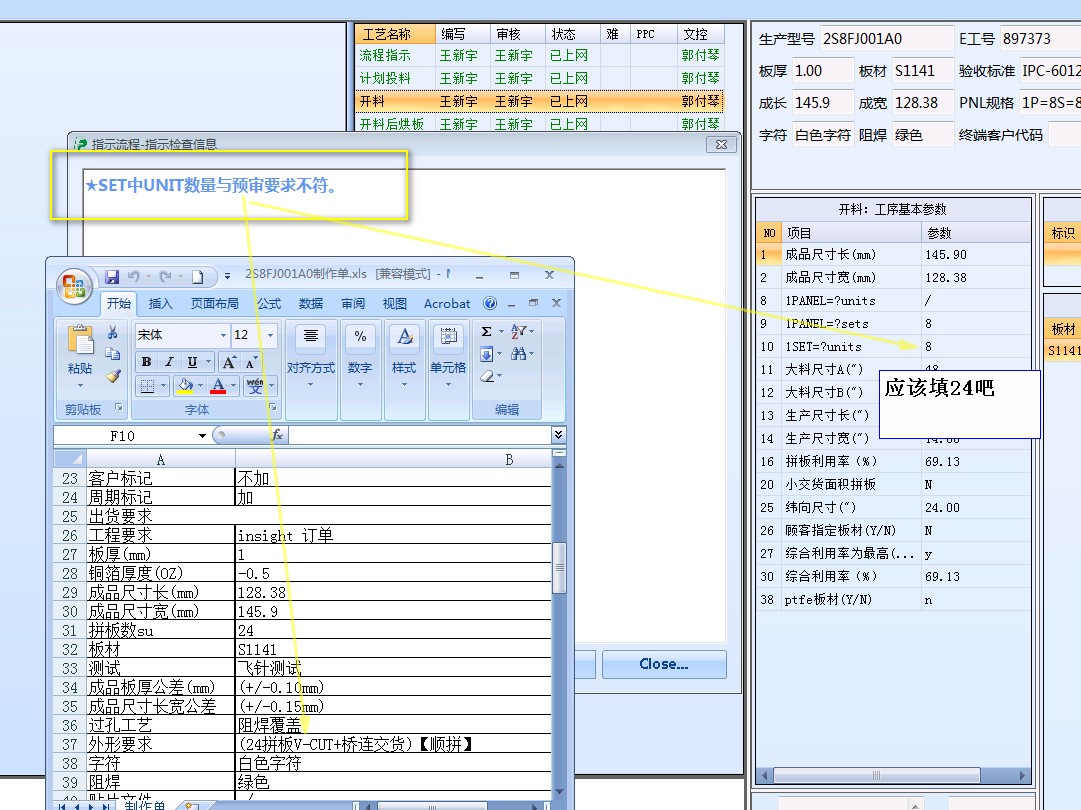Toggle Underline formatting
Viewport: 1081px width, 810px height.
coord(192,362)
